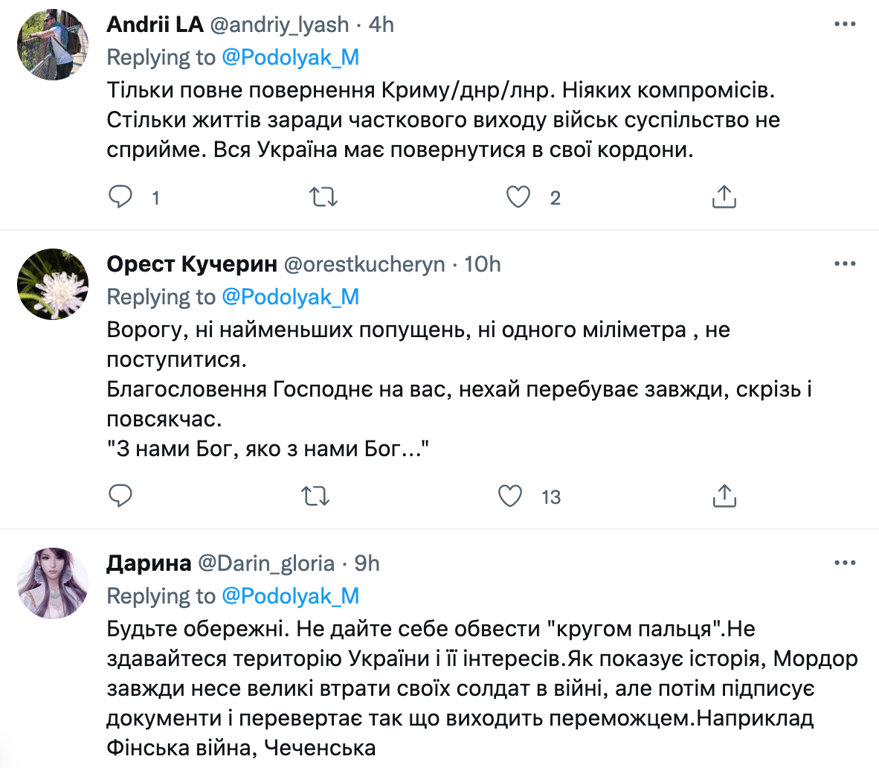Click the 10h timestamp on Орест's tweet
The height and width of the screenshot is (768, 879).
pos(483,265)
